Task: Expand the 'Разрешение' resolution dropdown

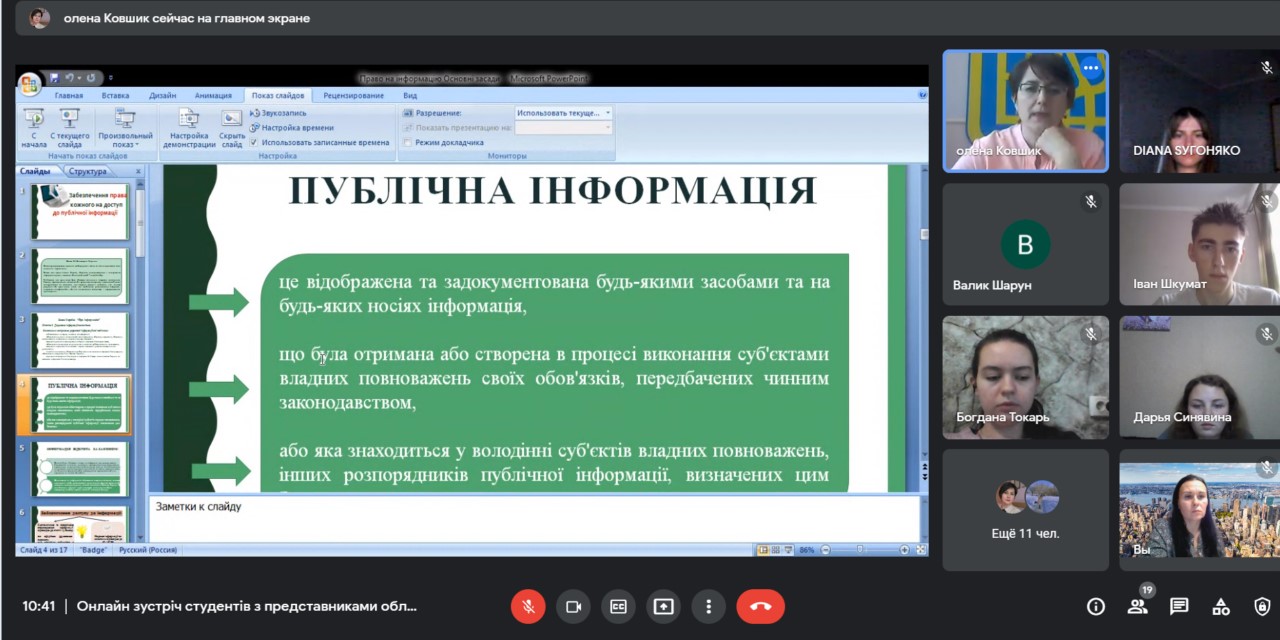Action: pos(607,113)
